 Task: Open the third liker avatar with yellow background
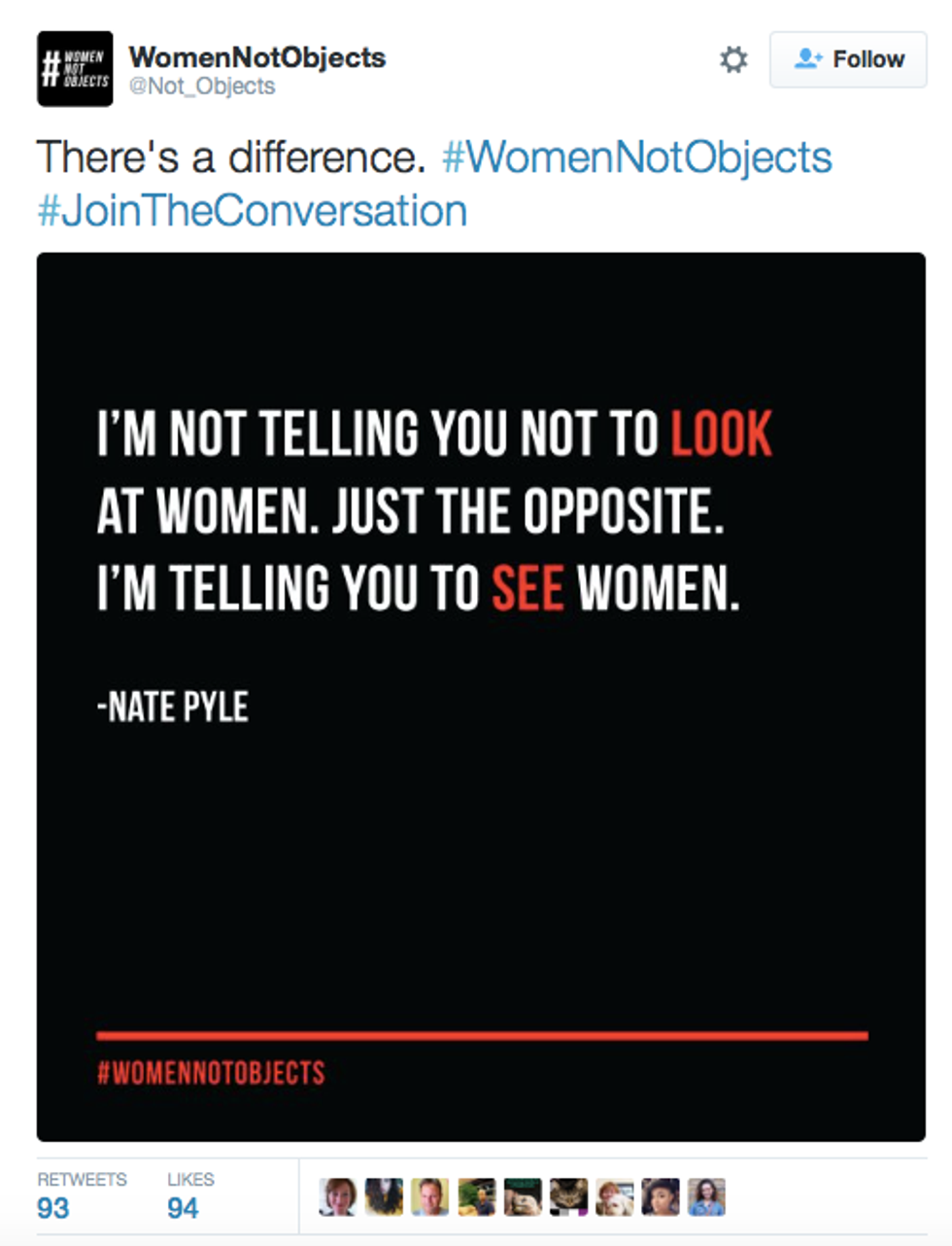click(x=429, y=1197)
